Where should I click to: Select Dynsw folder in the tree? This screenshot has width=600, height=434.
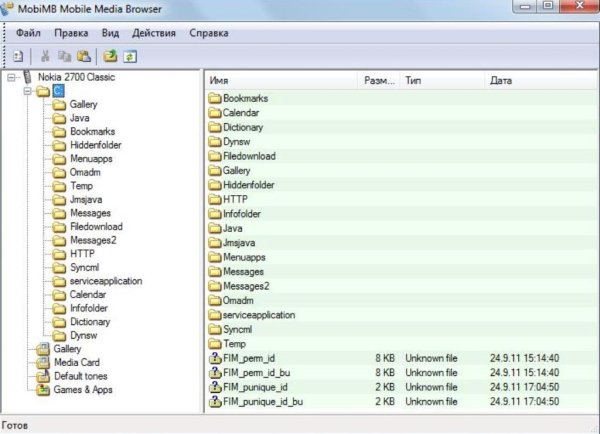click(84, 335)
